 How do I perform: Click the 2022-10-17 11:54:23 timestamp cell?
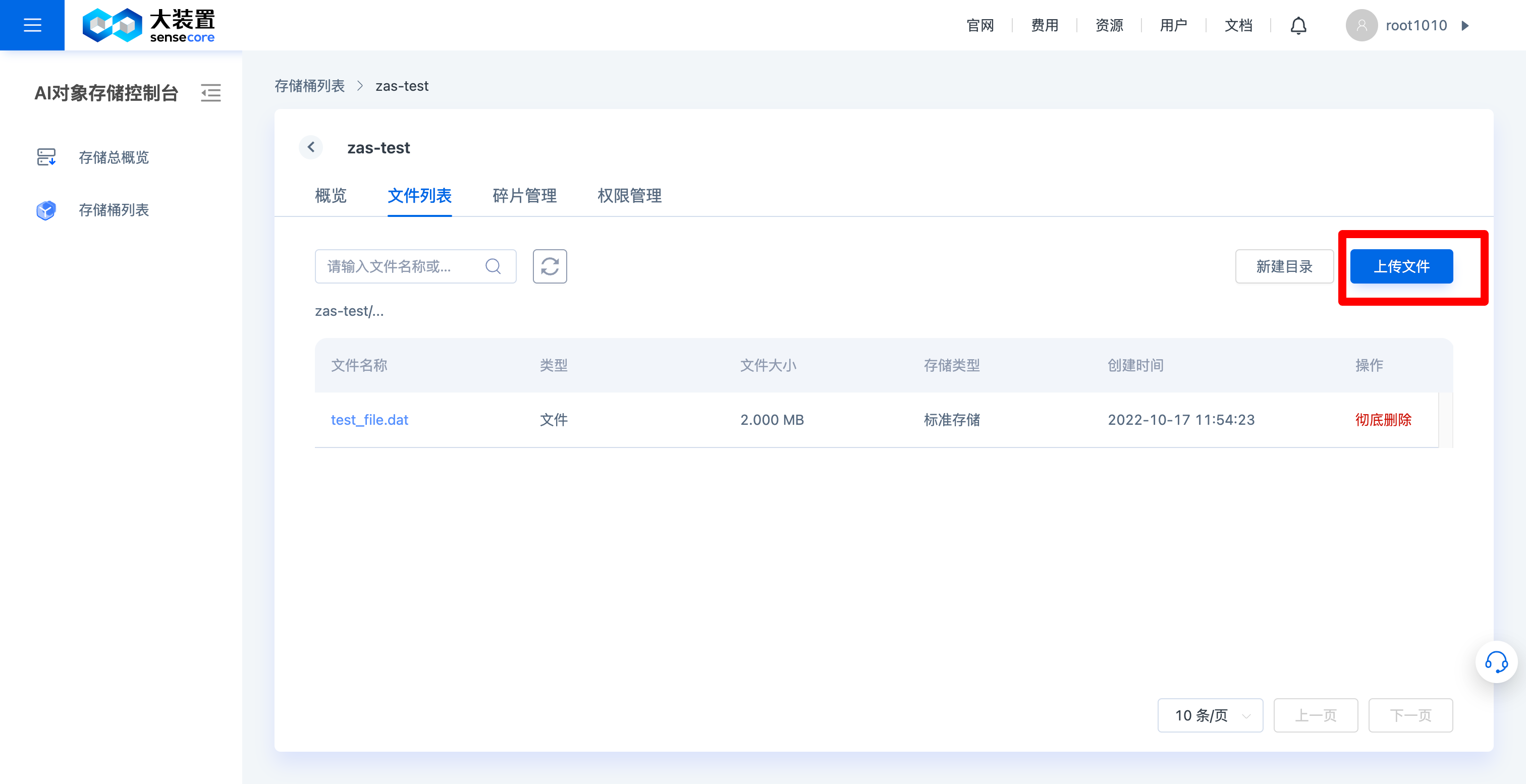tap(1181, 420)
